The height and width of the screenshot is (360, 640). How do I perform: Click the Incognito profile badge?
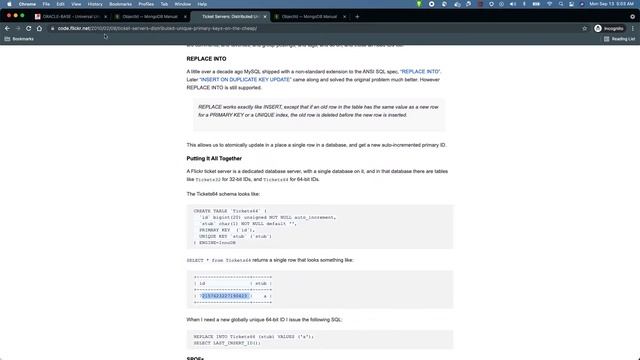coord(609,28)
